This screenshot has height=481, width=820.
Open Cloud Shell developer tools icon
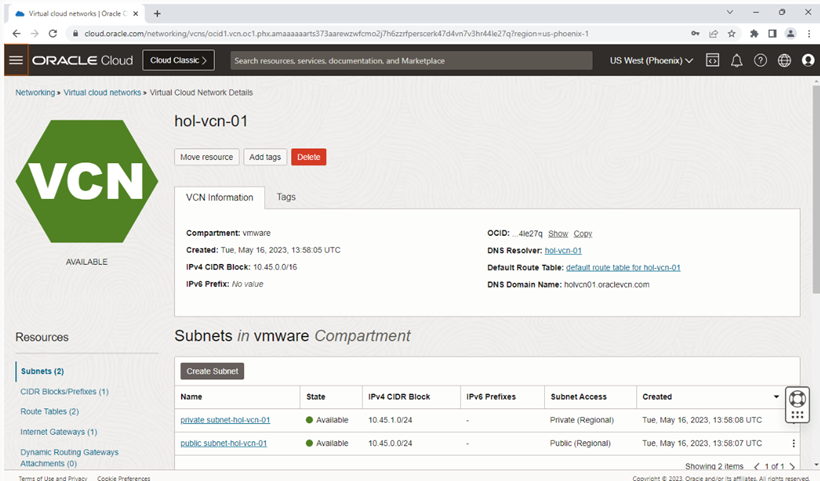712,61
